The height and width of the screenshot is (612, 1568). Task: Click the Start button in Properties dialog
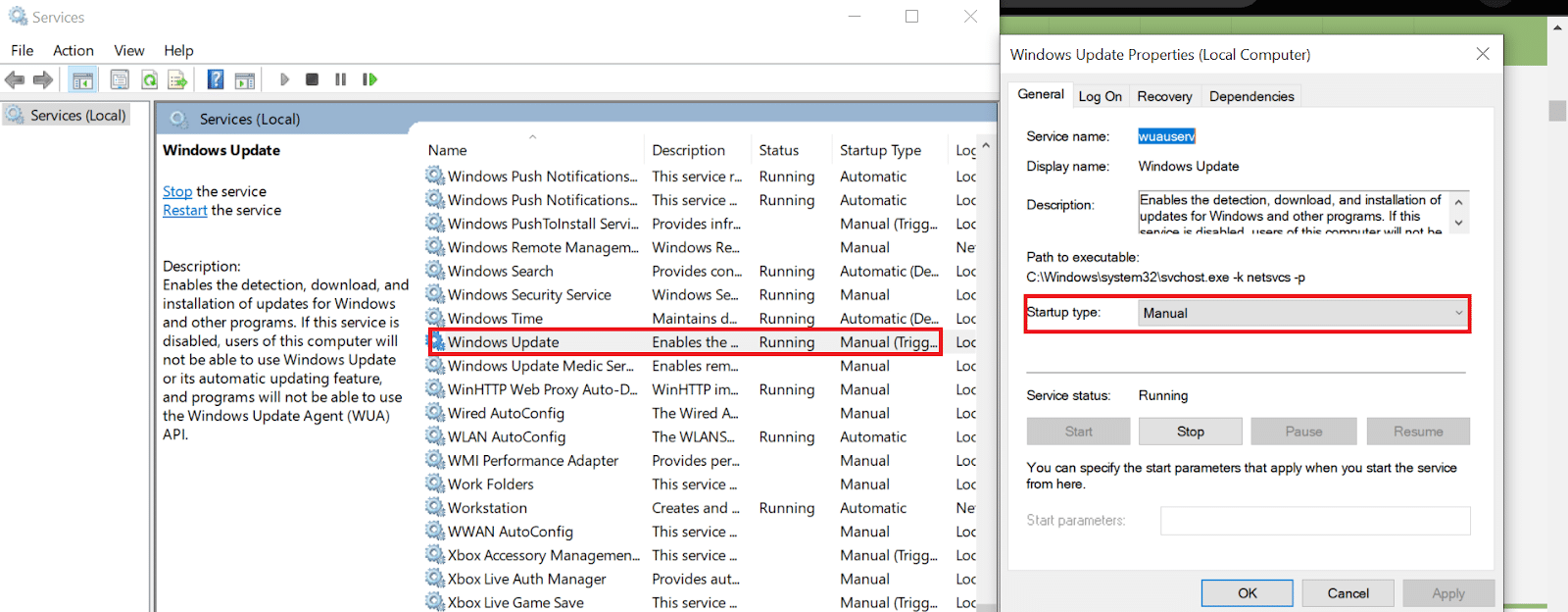pos(1078,432)
